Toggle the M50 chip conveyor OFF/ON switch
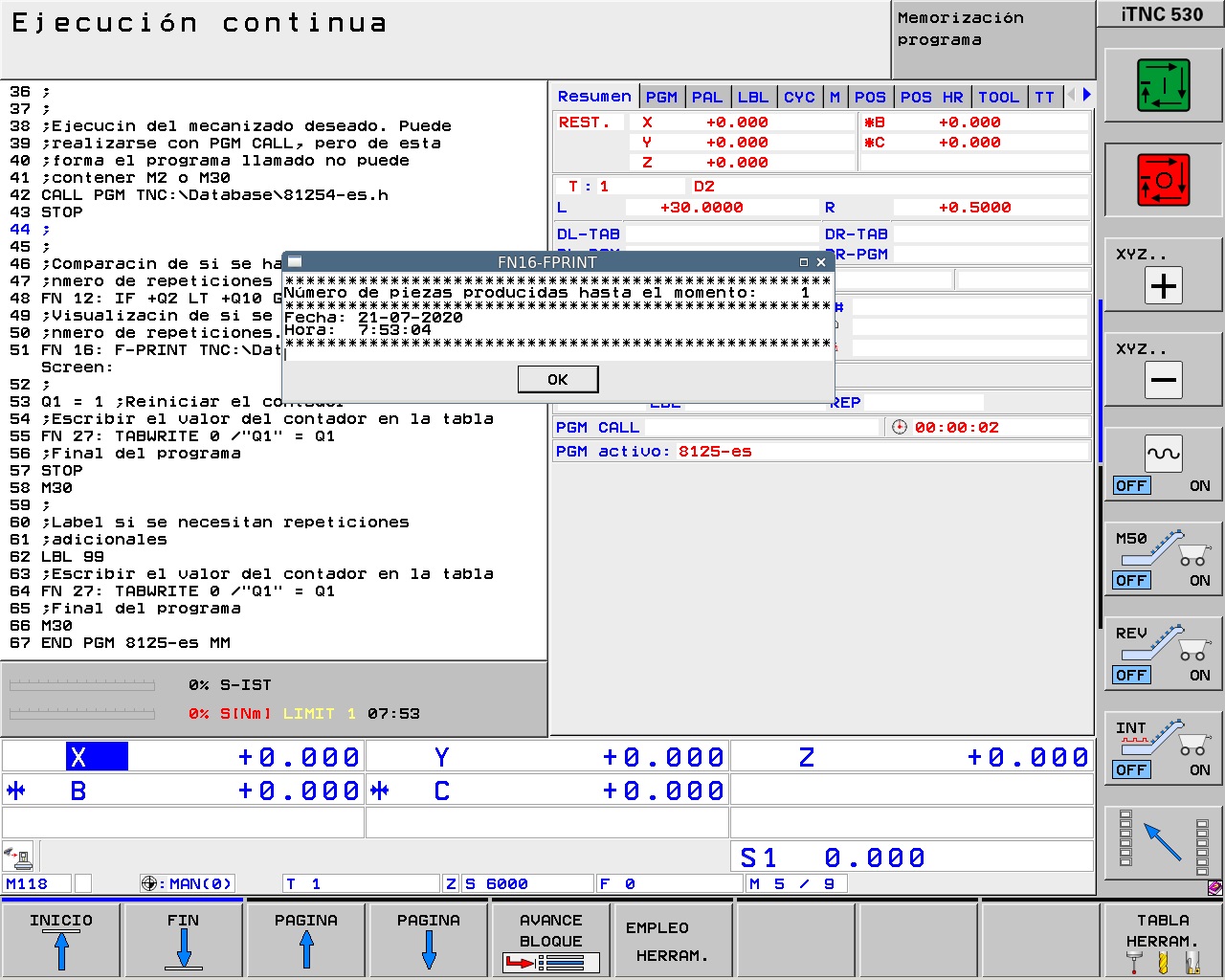The width and height of the screenshot is (1225, 980). pos(1163,580)
